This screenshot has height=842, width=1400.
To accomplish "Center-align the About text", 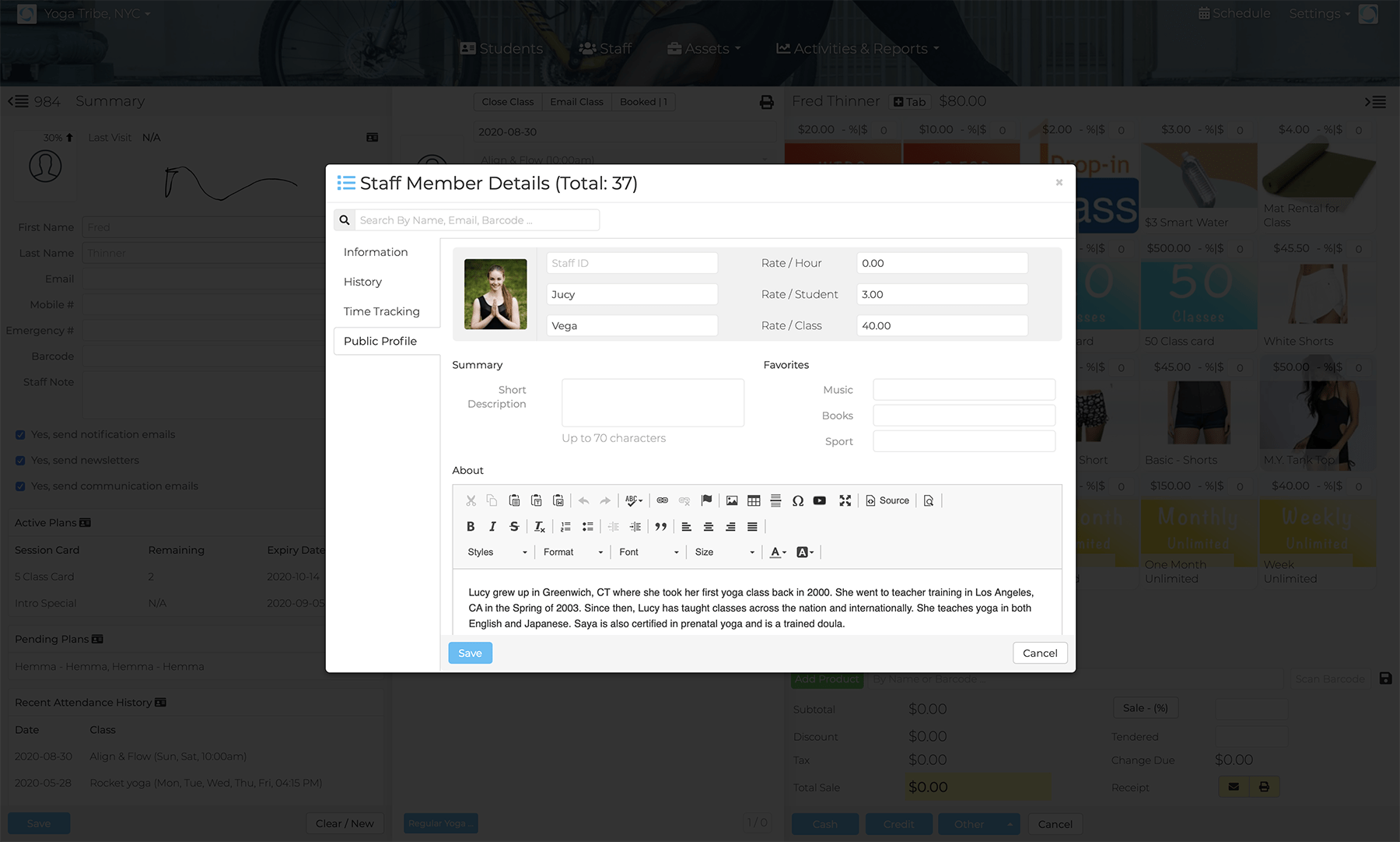I will [x=709, y=527].
